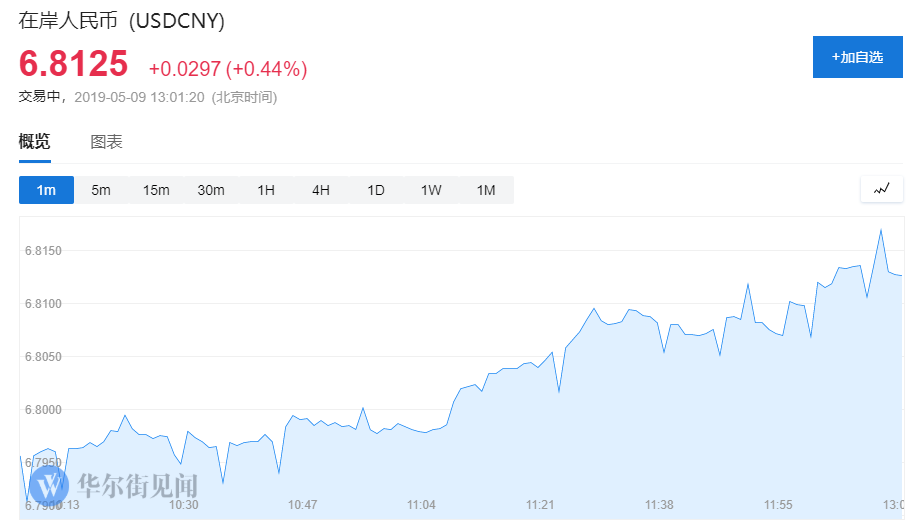
Task: Select the 5m interval
Action: pos(101,190)
